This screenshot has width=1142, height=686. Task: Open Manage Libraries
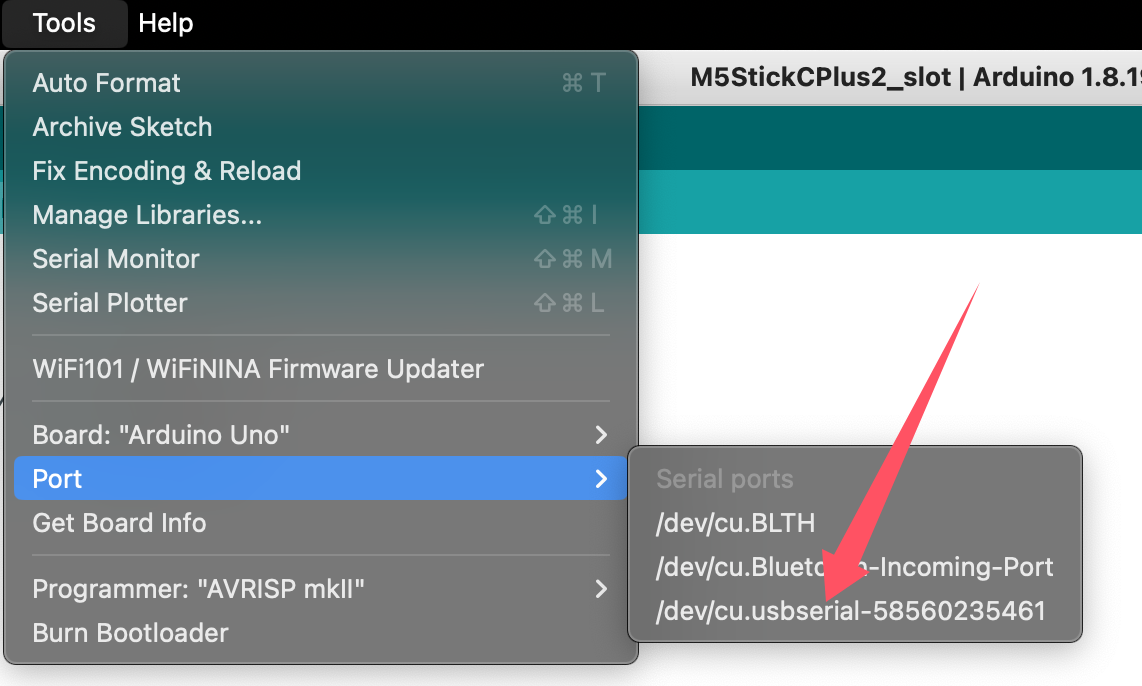[x=147, y=215]
